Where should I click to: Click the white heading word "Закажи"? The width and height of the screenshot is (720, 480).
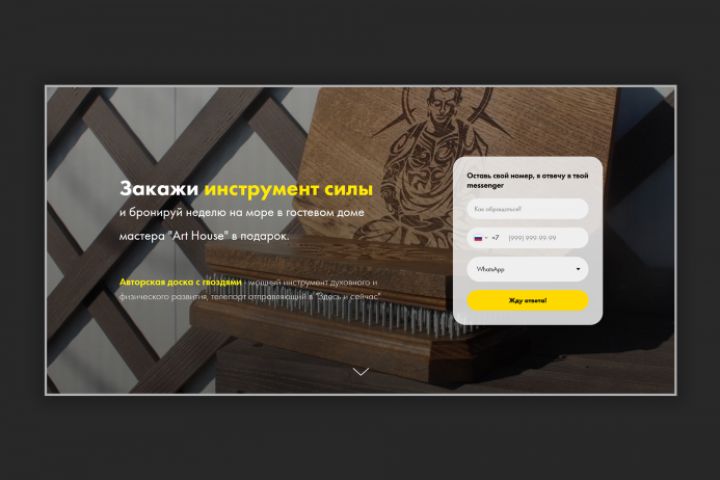(159, 189)
